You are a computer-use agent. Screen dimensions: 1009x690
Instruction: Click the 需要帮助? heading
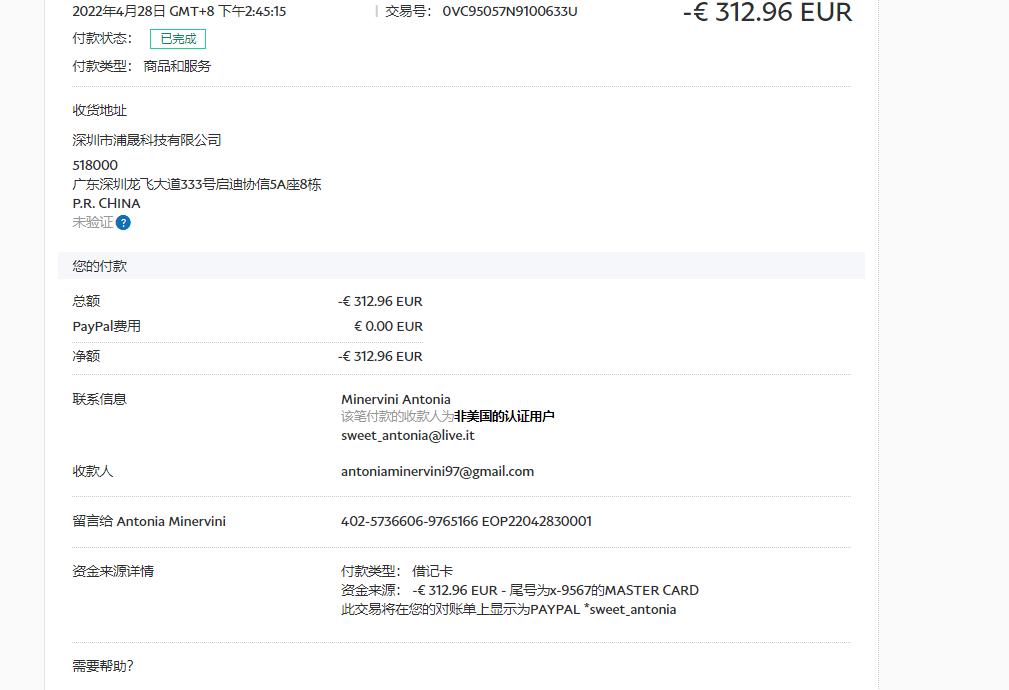click(103, 666)
